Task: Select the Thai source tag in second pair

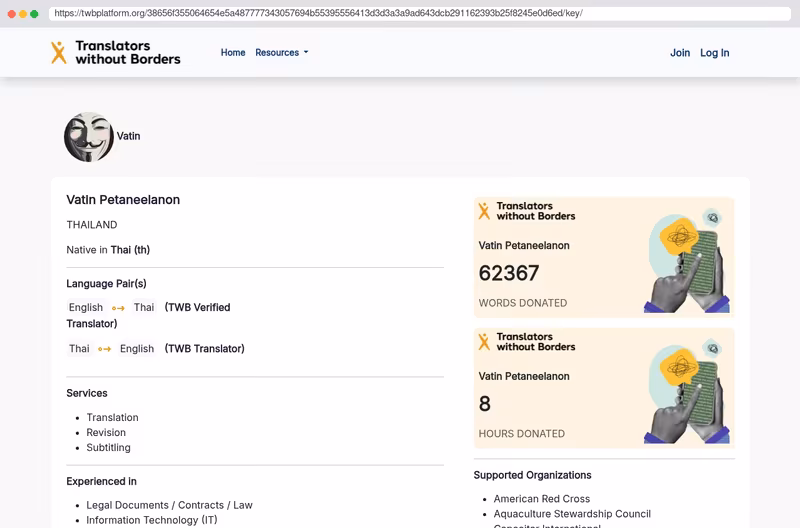Action: [x=79, y=349]
